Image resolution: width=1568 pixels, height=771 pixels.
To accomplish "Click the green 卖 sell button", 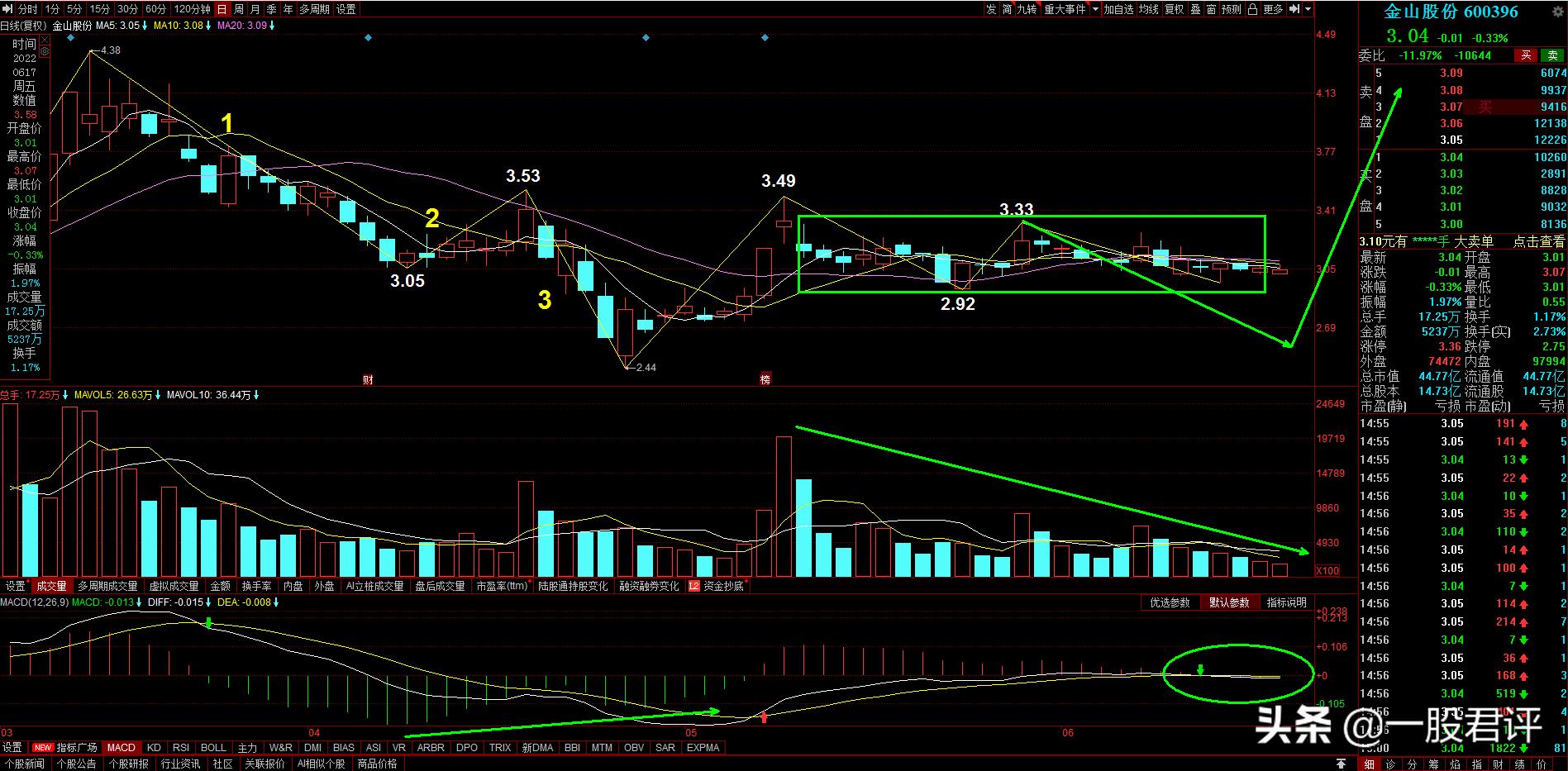I will tap(1553, 55).
